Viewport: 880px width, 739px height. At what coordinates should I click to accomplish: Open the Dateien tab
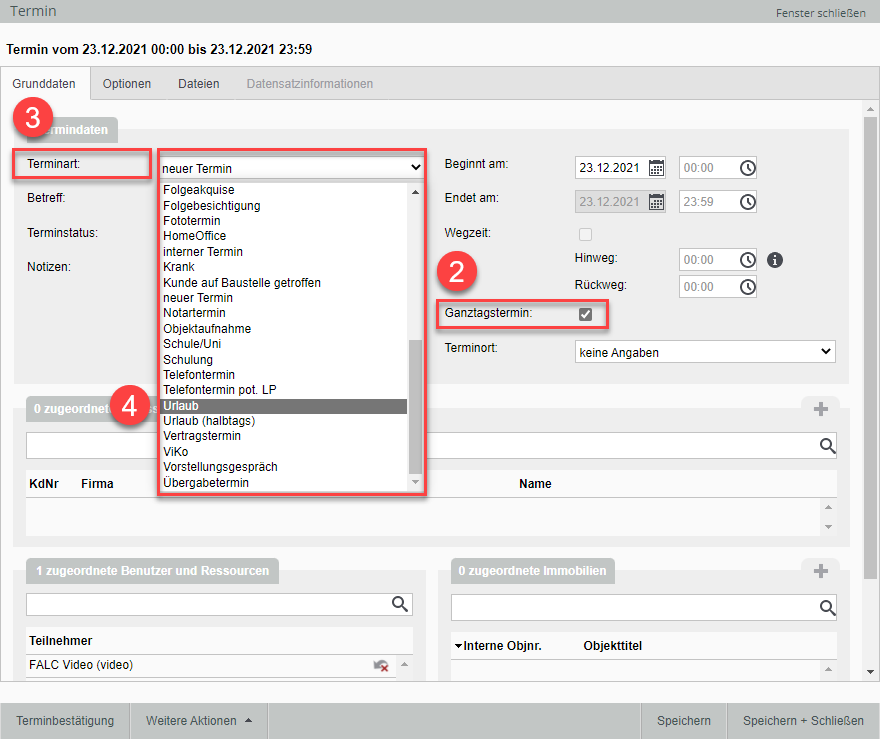click(198, 84)
